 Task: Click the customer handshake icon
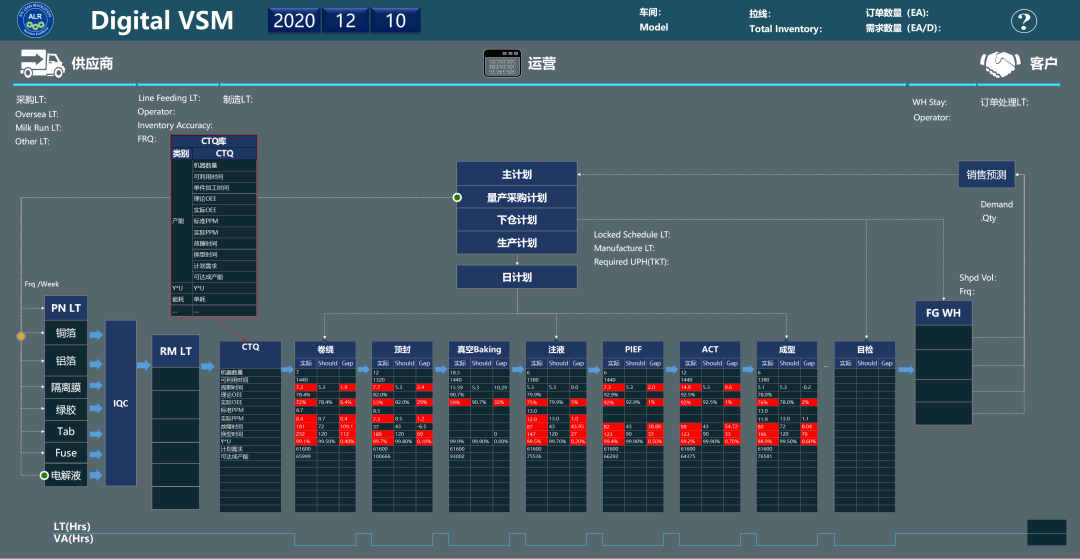point(1000,63)
